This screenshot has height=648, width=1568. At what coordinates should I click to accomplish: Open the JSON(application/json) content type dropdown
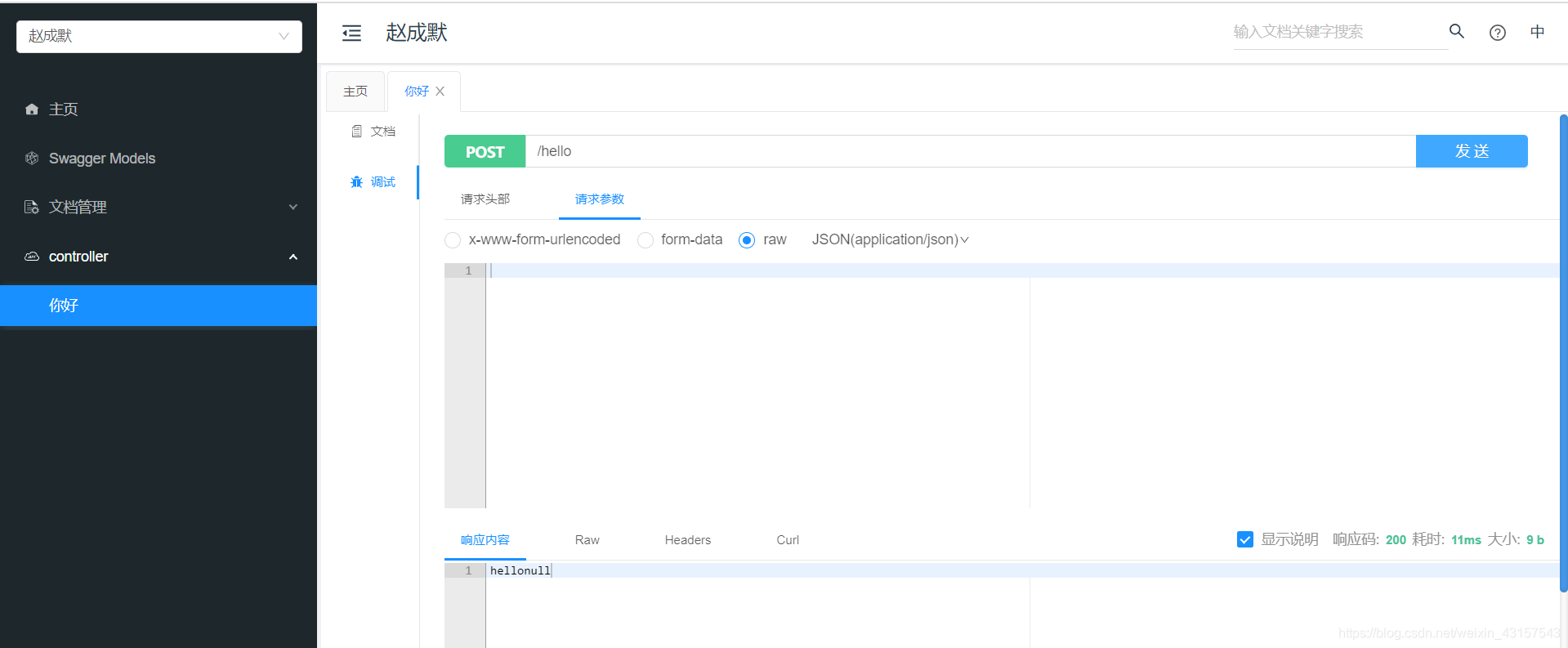tap(890, 239)
